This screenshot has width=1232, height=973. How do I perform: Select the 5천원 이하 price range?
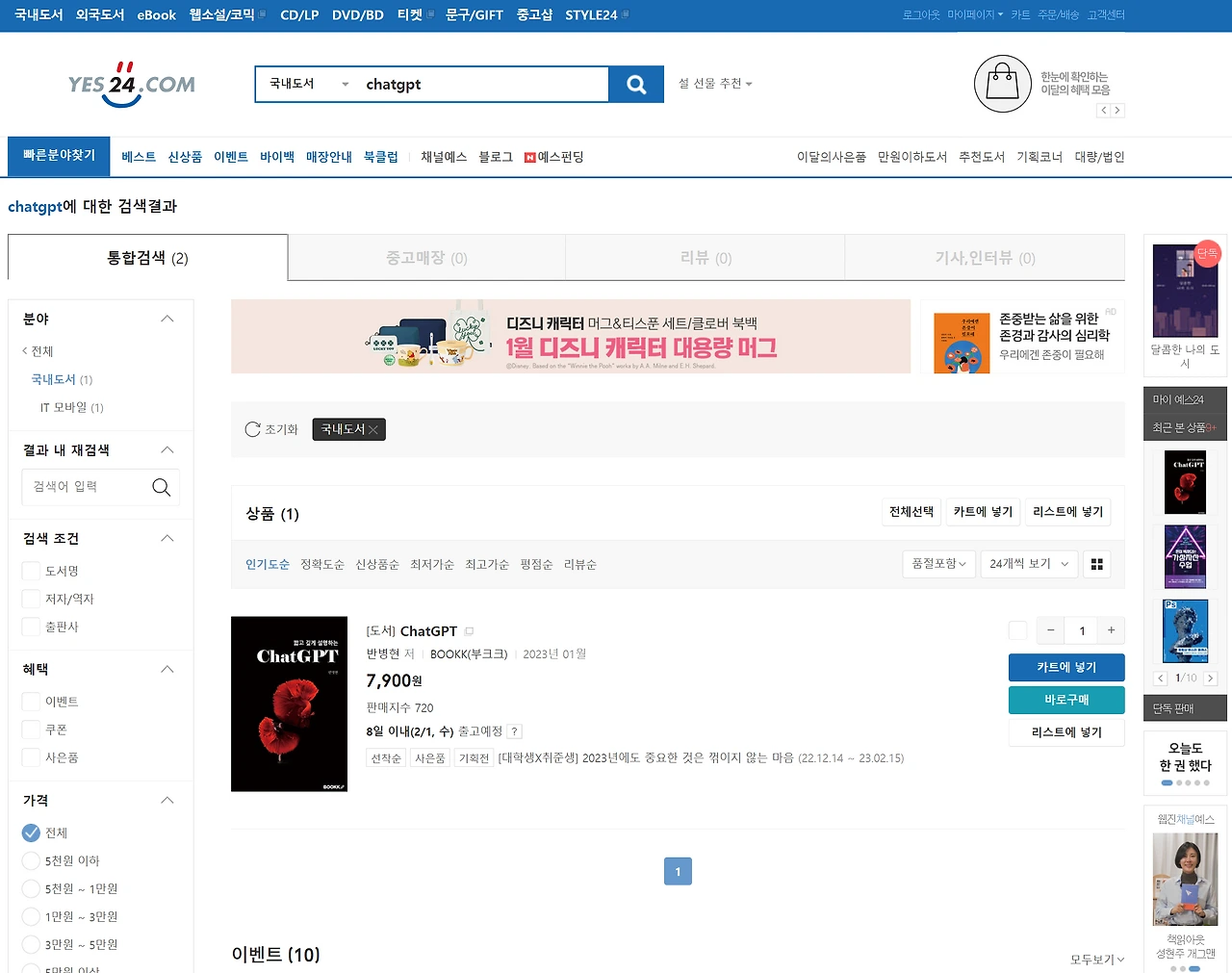[x=31, y=860]
